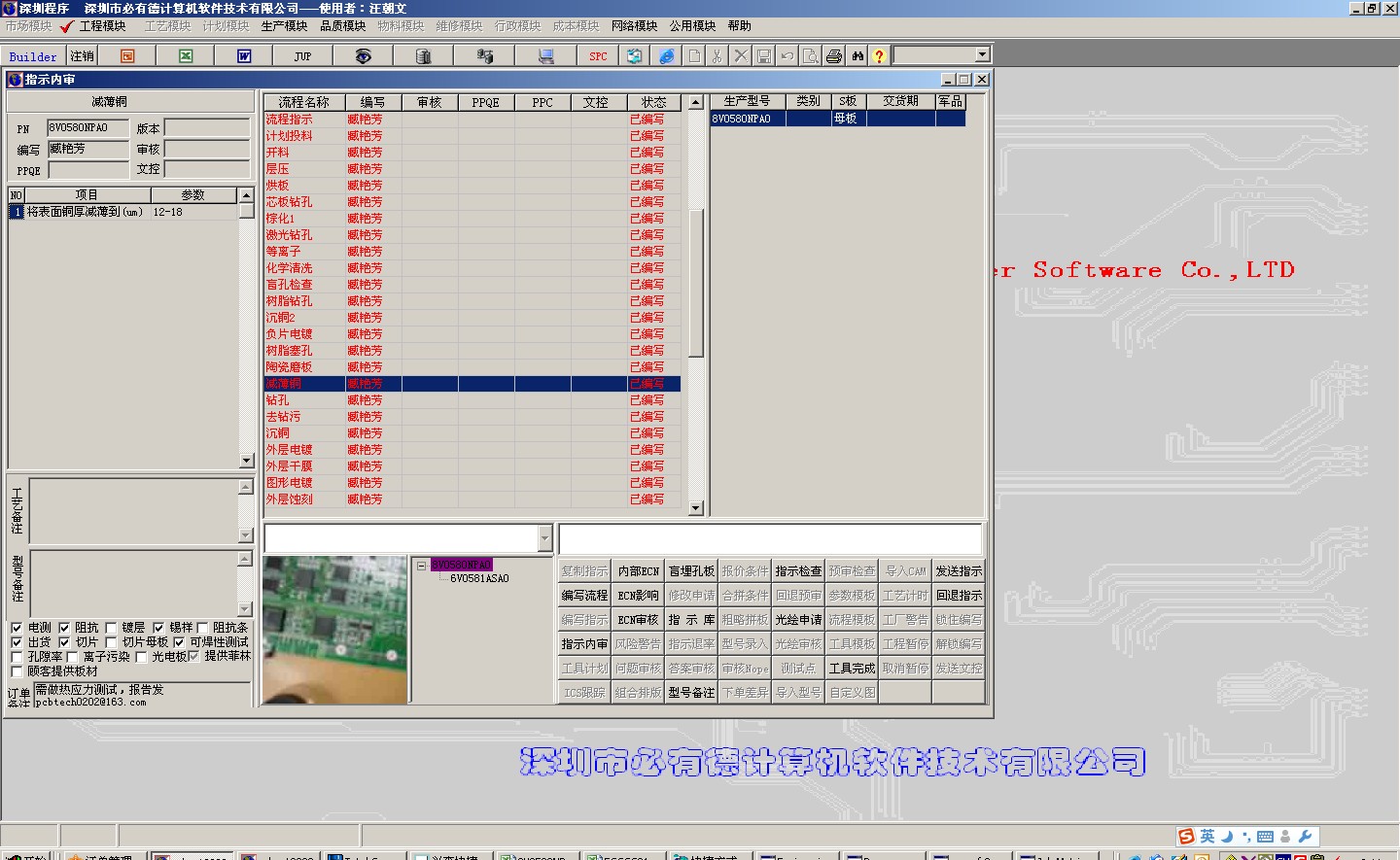Click the 工艺备注 box scroll down arrow
Viewport: 1400px width, 860px height.
245,535
